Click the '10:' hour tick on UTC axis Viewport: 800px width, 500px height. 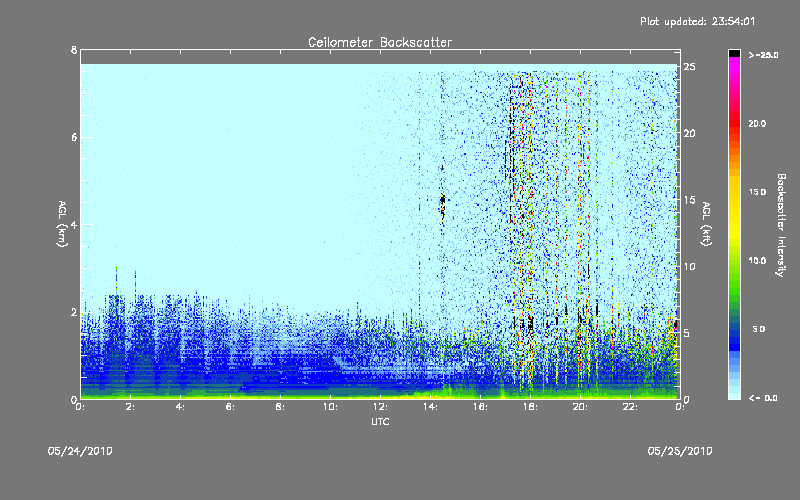330,407
